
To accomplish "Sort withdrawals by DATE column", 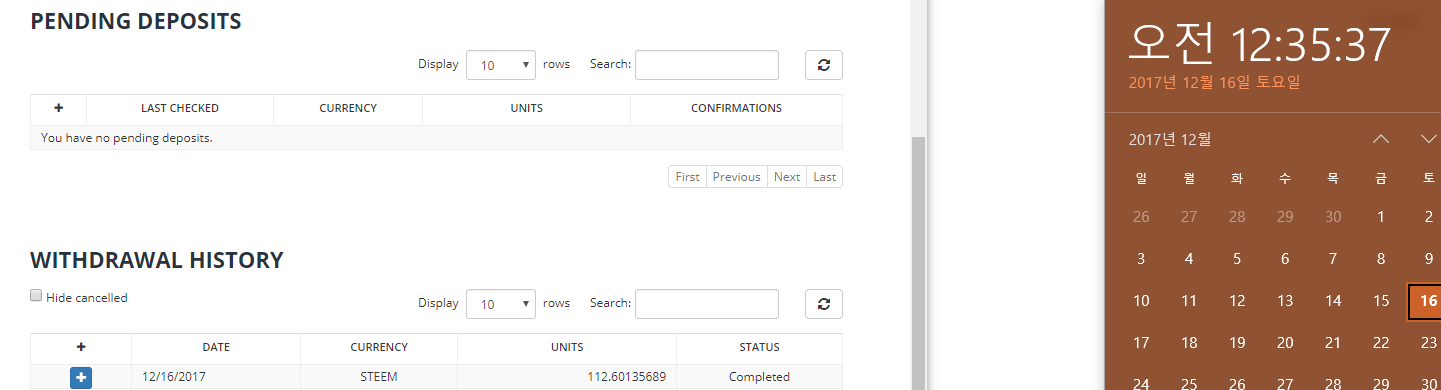I will (216, 347).
